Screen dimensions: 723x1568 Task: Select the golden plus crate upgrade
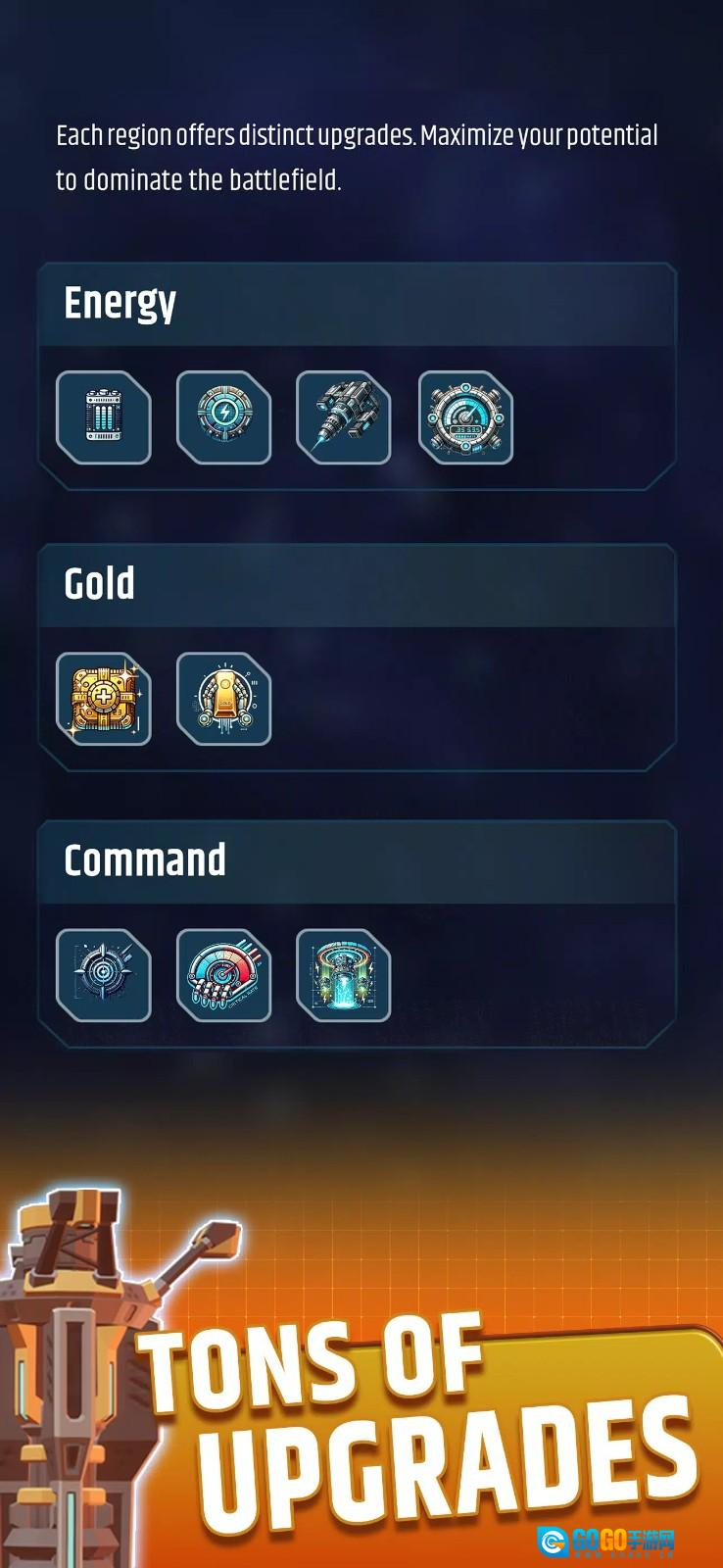tap(104, 699)
